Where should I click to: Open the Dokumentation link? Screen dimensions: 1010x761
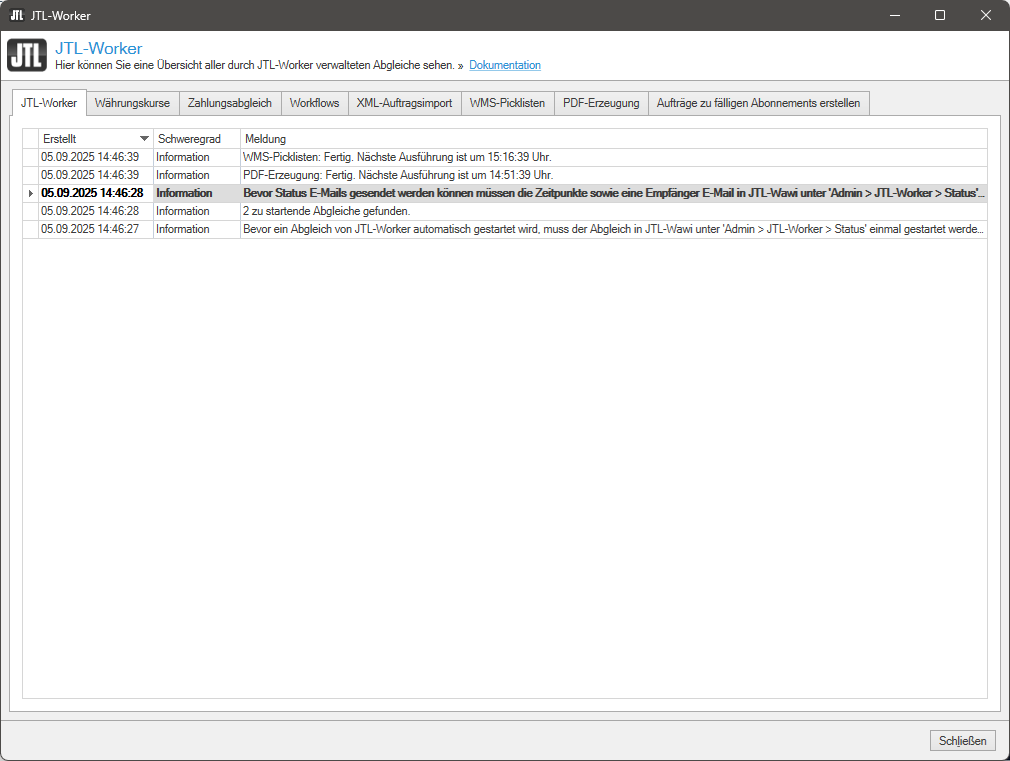(505, 65)
